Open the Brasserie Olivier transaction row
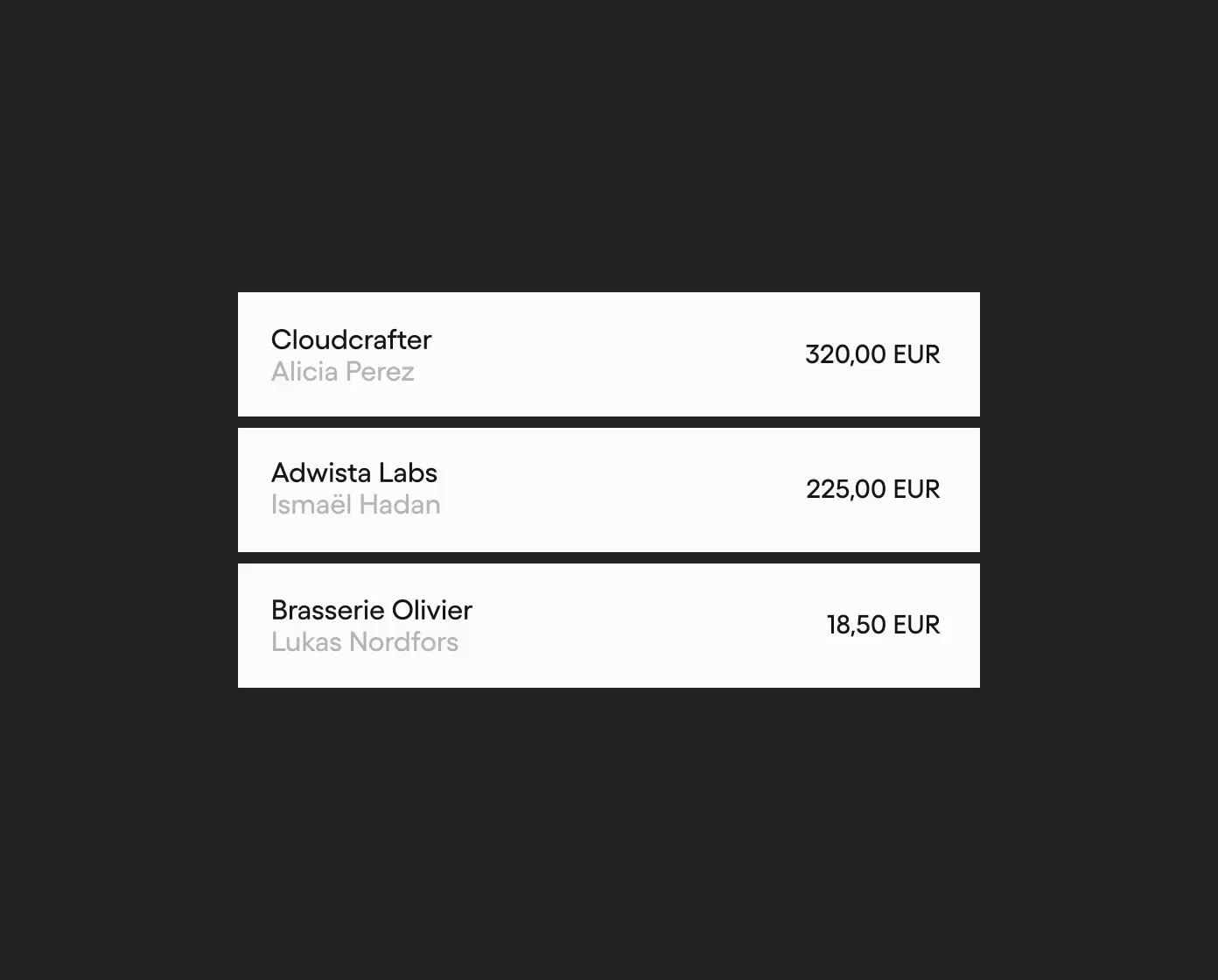Screen dimensions: 1218x980 (609, 626)
